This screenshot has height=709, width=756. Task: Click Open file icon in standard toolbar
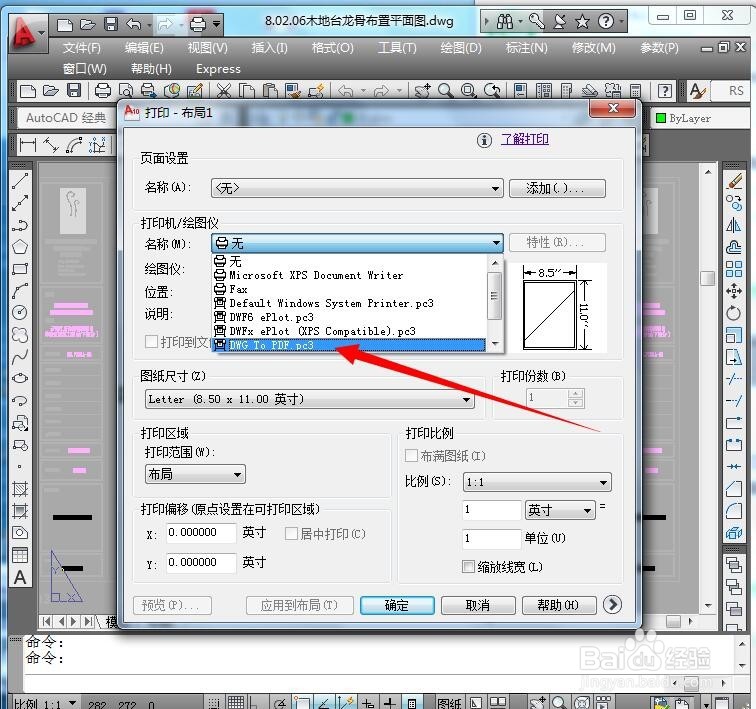(51, 90)
